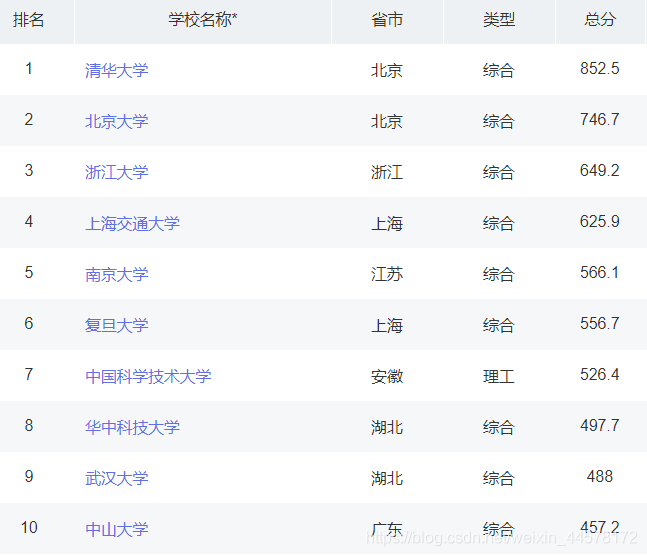Select the score 497.7
This screenshot has width=647, height=556.
600,426
